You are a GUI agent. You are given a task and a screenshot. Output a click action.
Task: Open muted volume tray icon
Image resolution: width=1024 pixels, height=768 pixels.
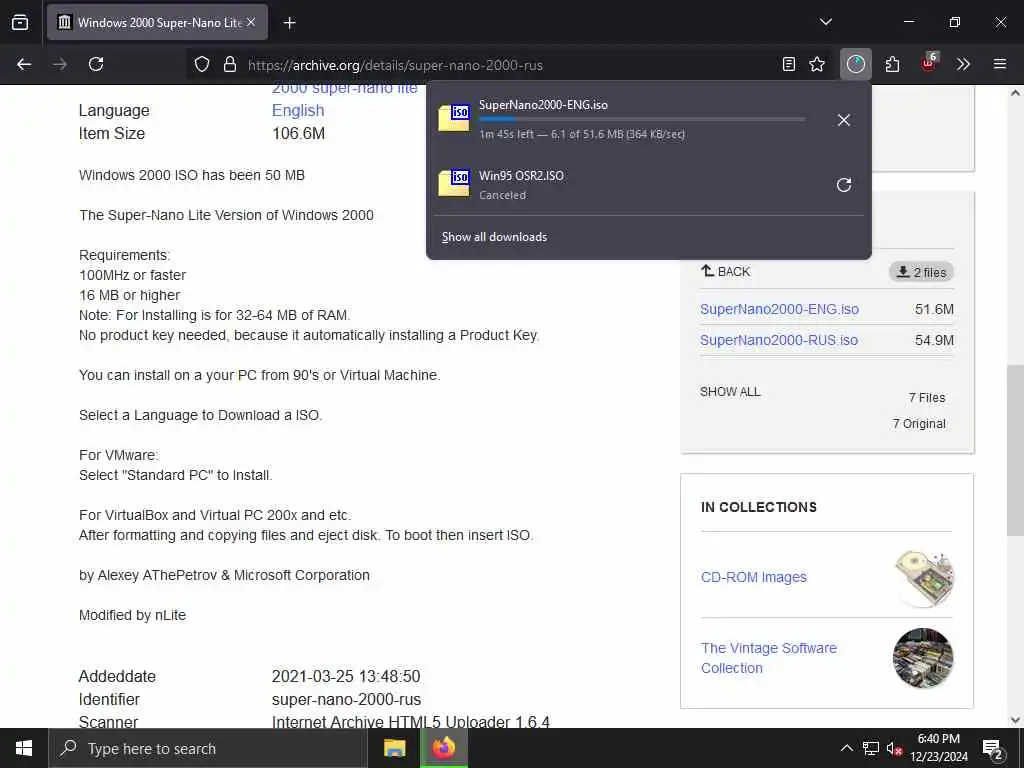(894, 748)
